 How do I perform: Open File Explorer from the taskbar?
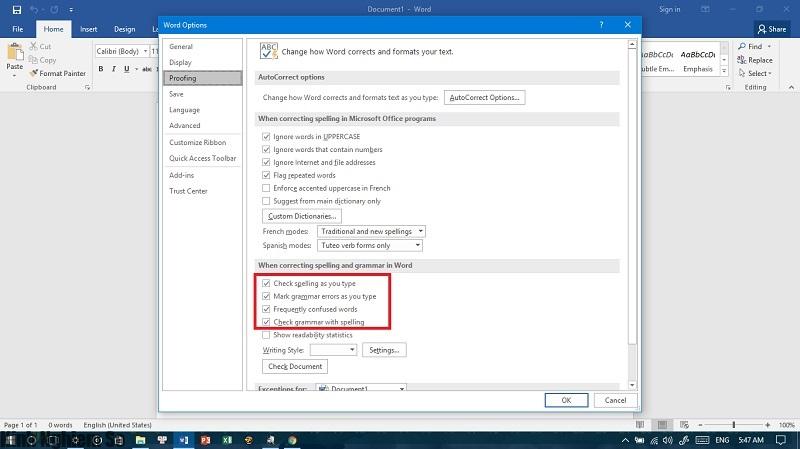pos(140,440)
